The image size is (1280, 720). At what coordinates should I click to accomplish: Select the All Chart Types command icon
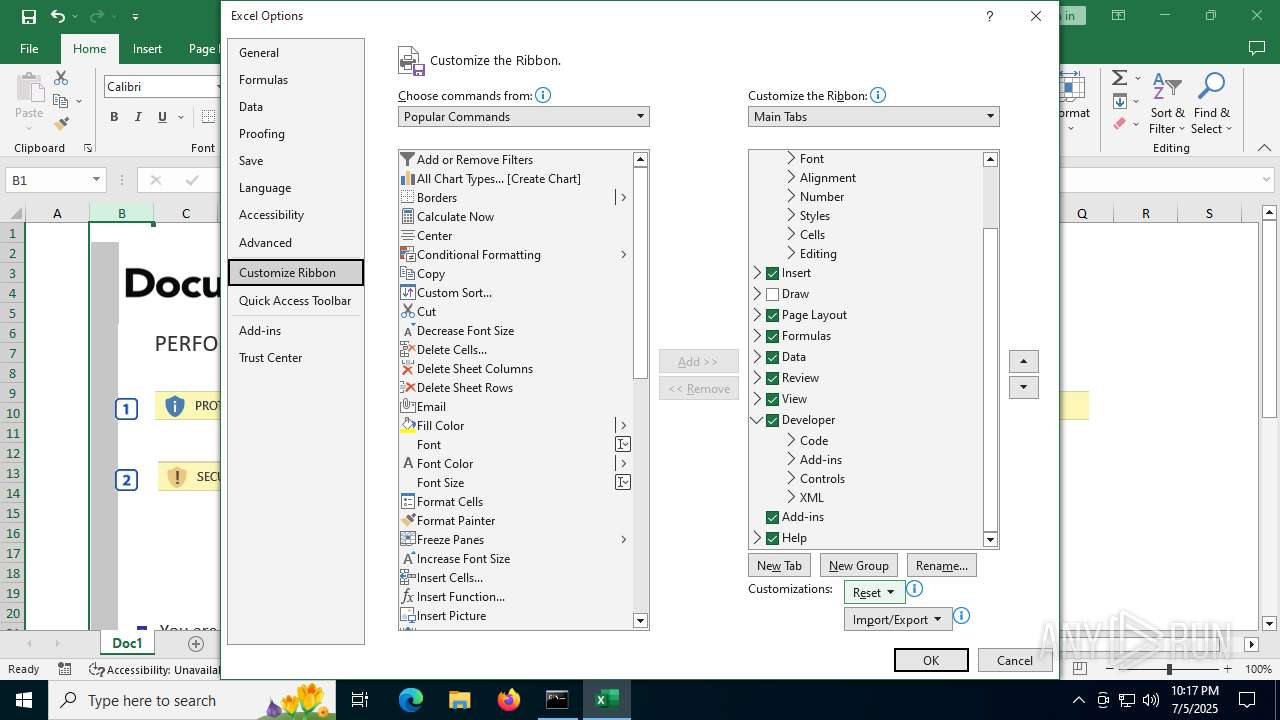pyautogui.click(x=407, y=178)
